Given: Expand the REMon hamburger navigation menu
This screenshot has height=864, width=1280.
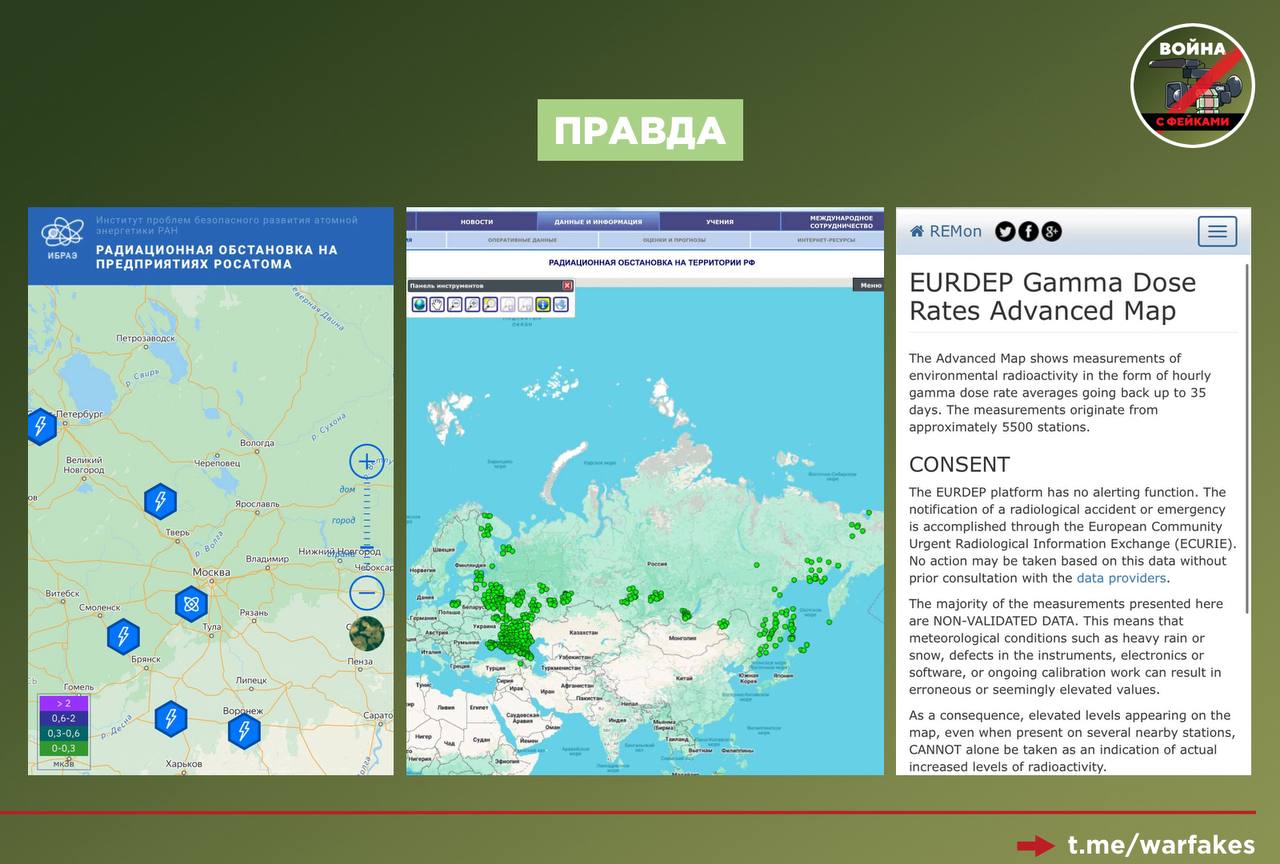Looking at the screenshot, I should click(1217, 232).
